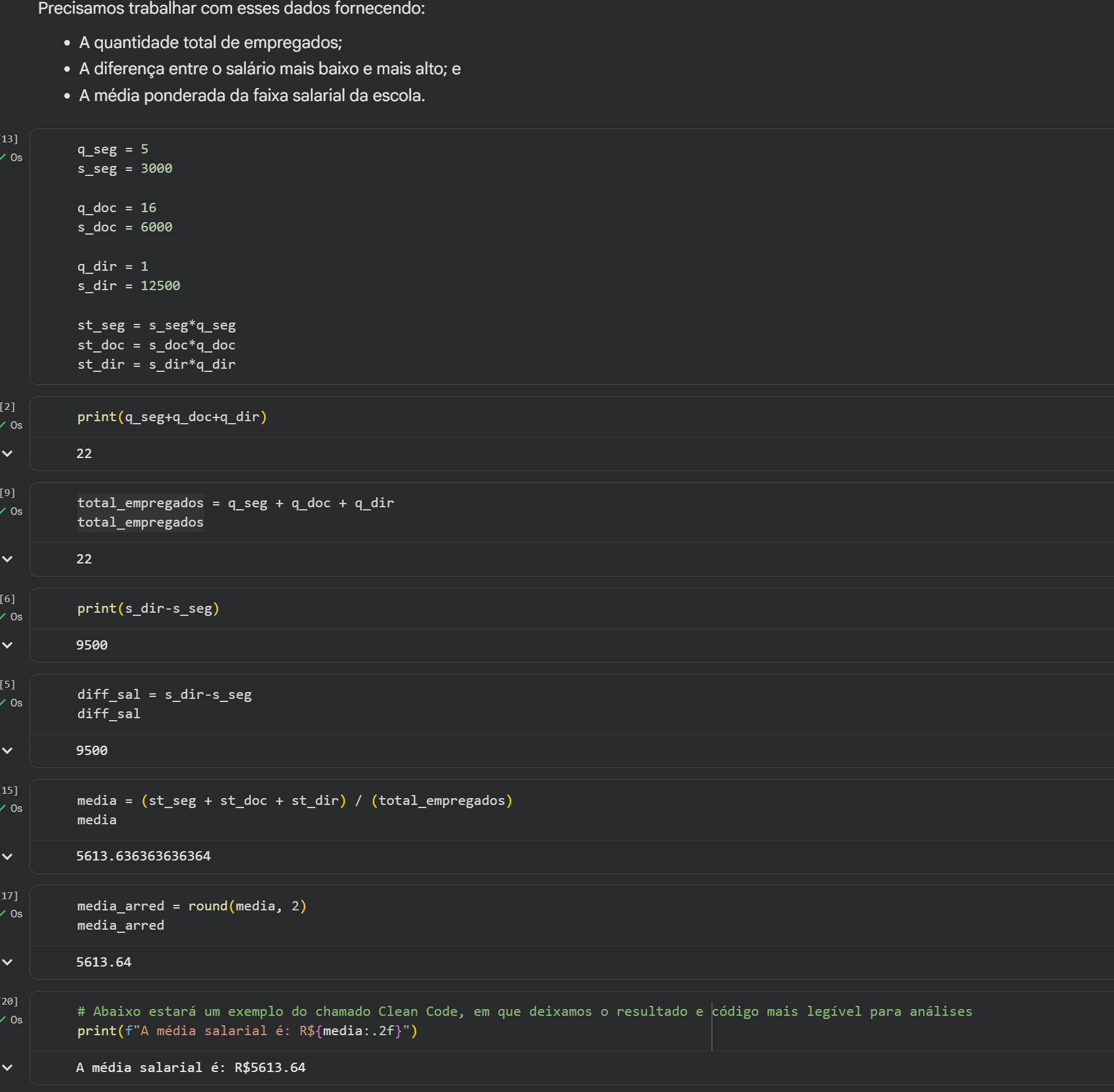Click the '# Abaixo estará um exemplo' comment line
1114x1092 pixels.
coord(374,1012)
